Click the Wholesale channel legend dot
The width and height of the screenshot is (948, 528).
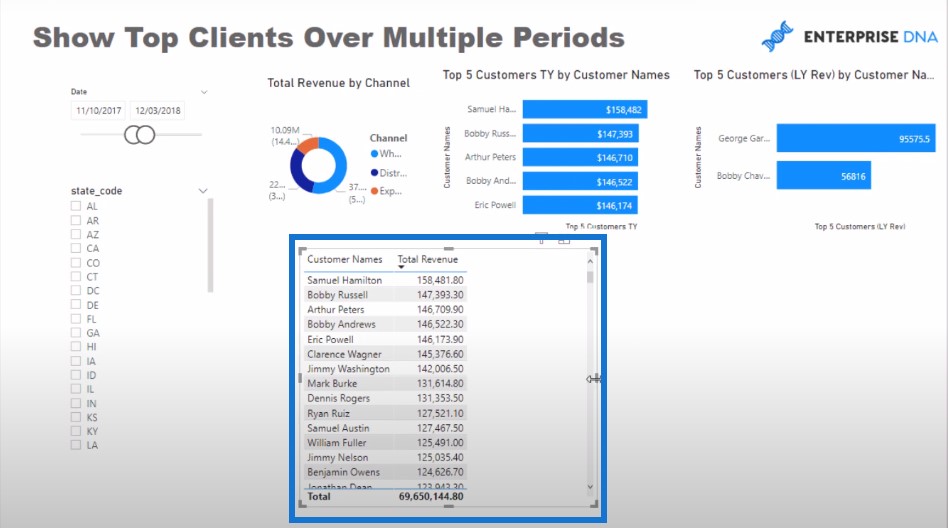click(374, 154)
